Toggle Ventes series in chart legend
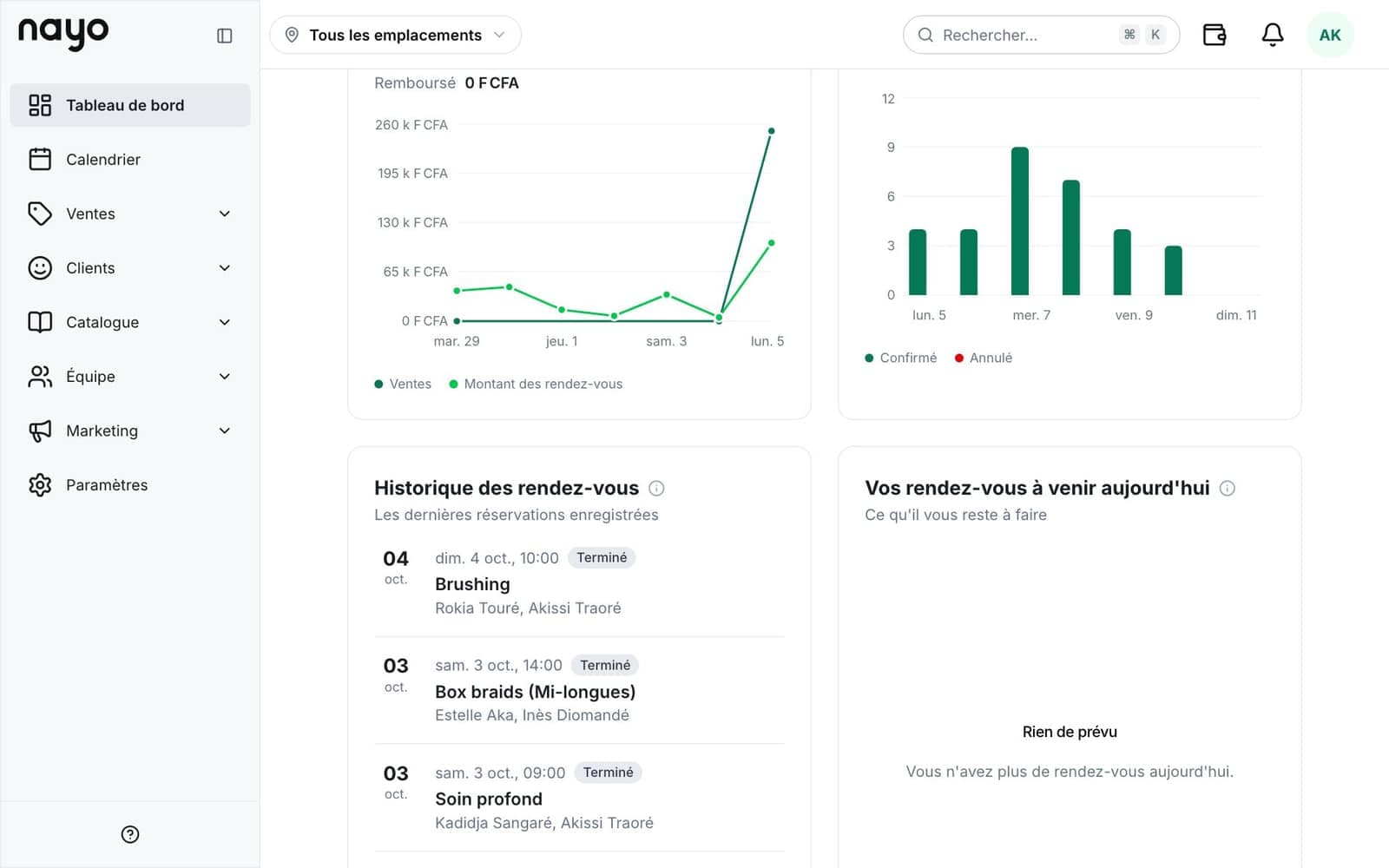The height and width of the screenshot is (868, 1389). [x=403, y=384]
